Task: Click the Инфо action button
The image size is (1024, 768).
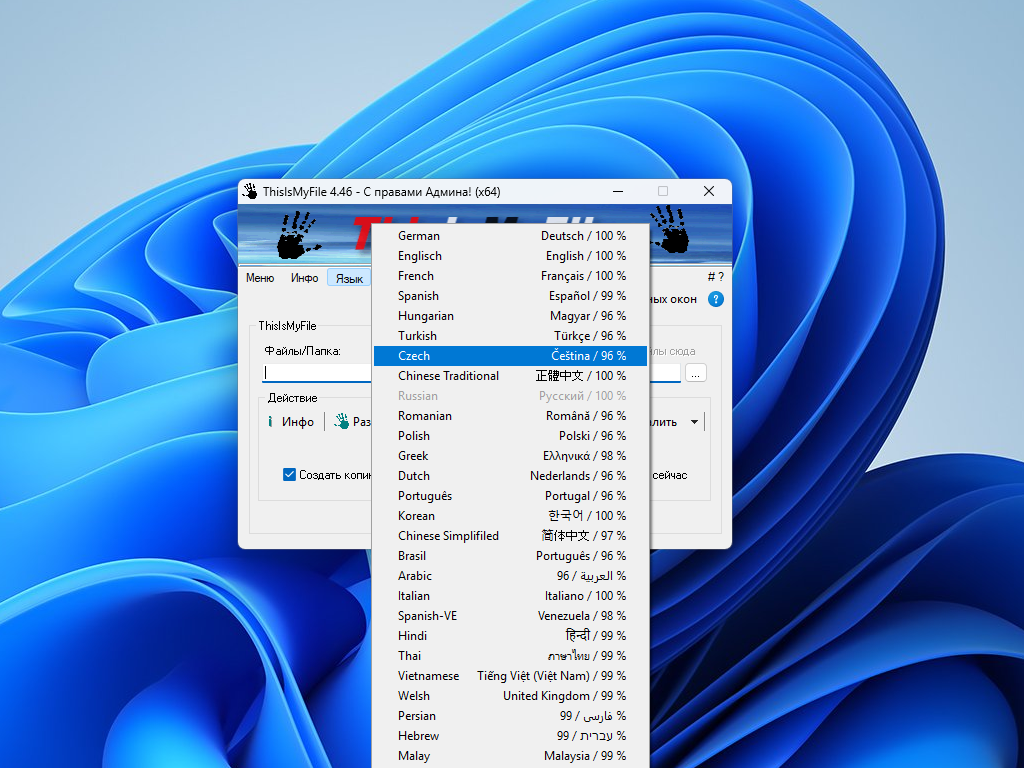Action: (290, 422)
